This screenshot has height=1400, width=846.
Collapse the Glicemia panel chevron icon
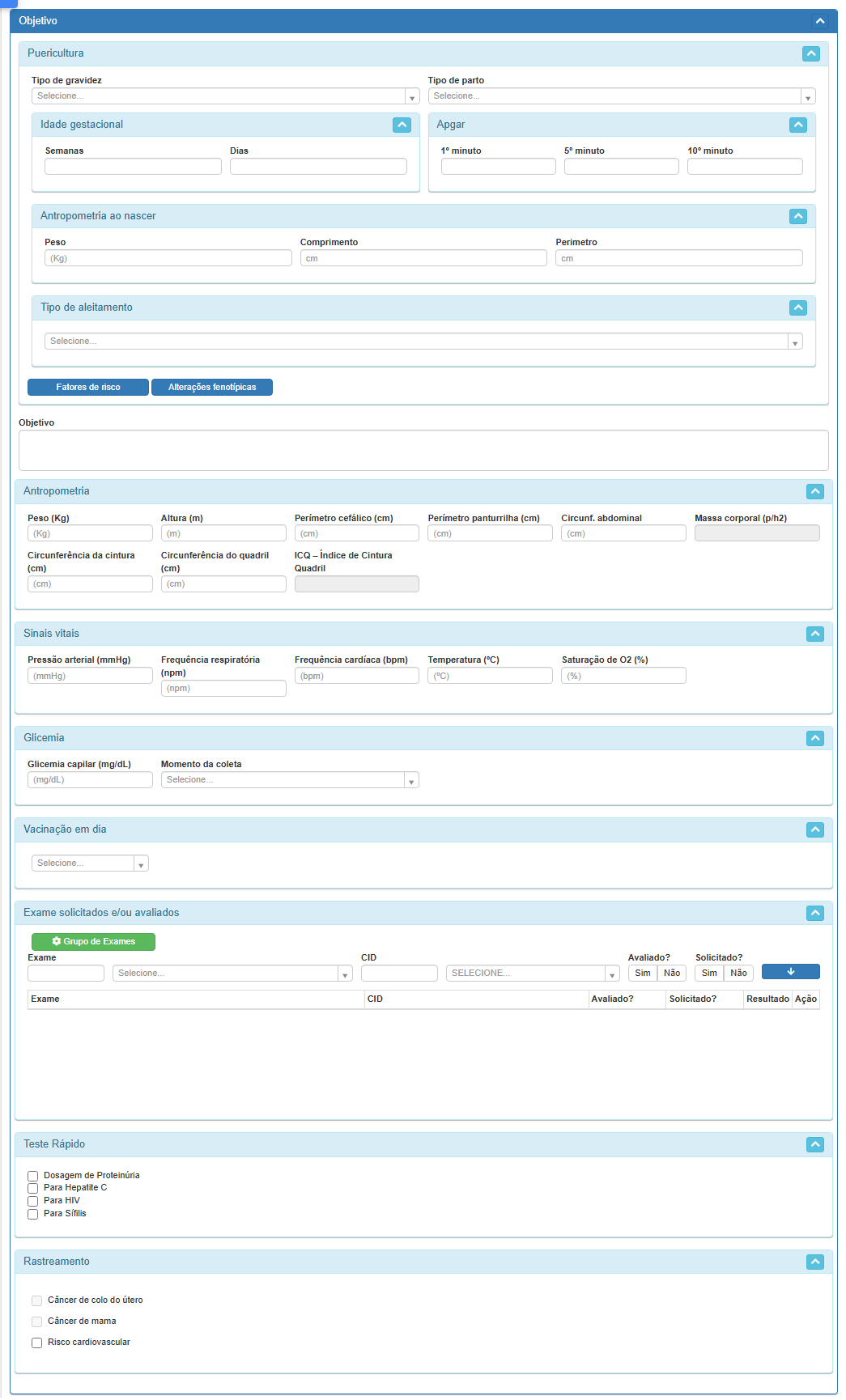[814, 738]
